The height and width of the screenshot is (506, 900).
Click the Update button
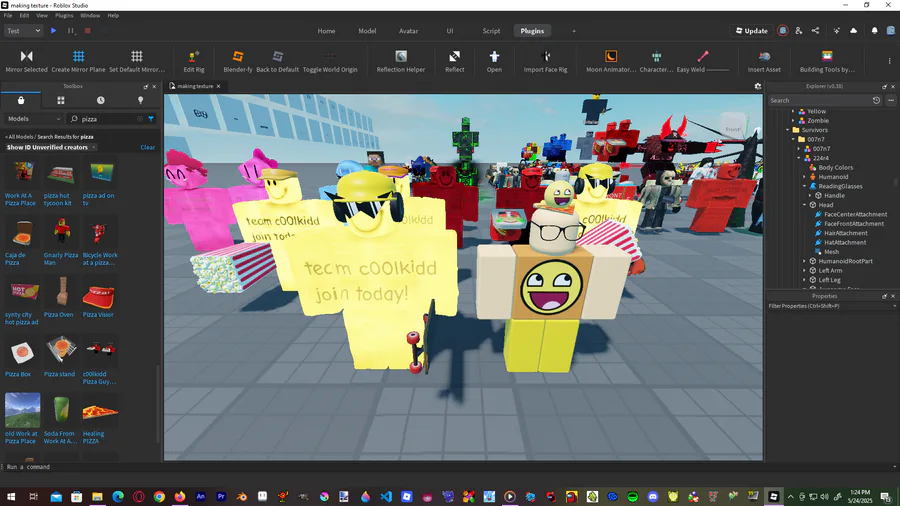(752, 31)
